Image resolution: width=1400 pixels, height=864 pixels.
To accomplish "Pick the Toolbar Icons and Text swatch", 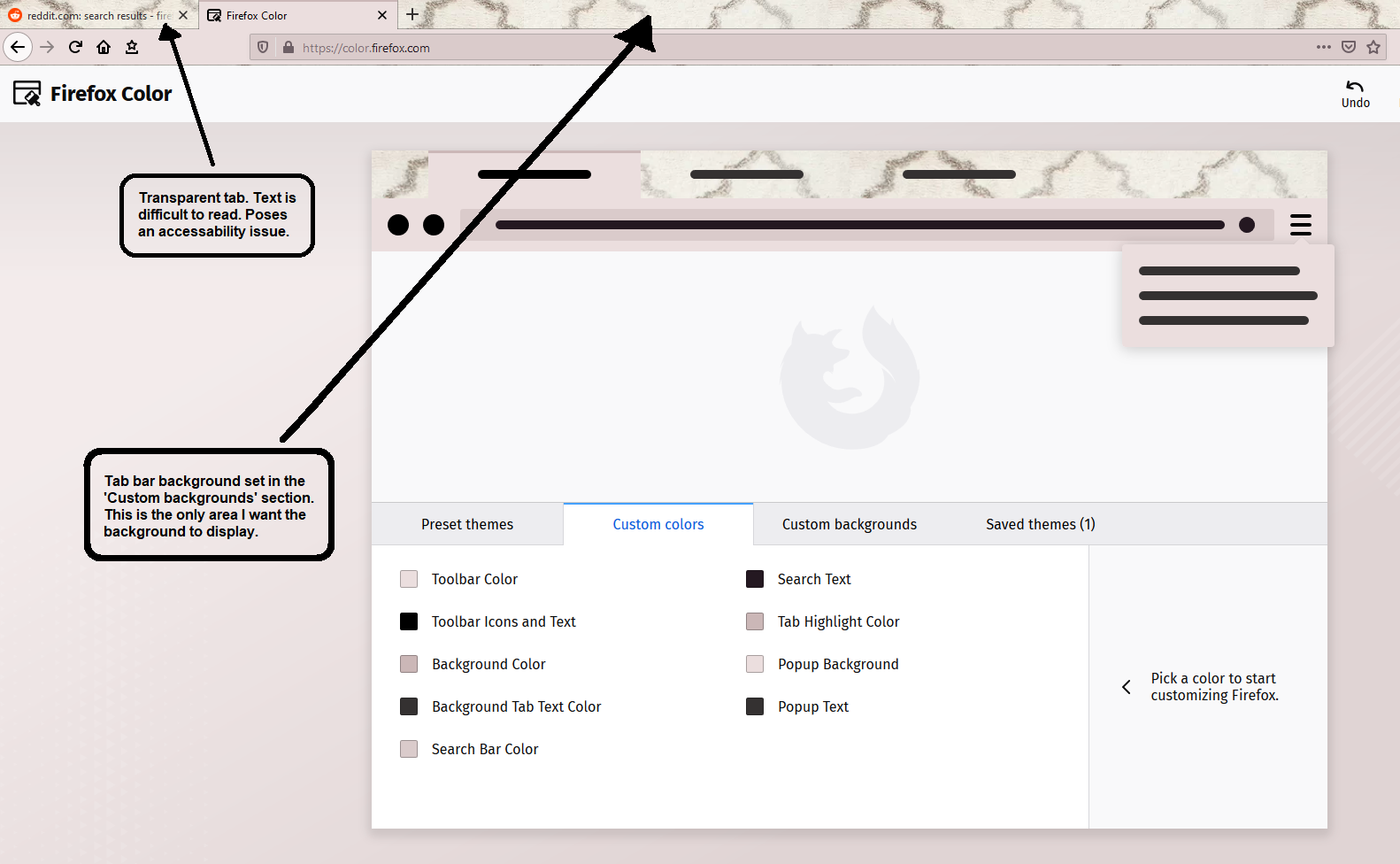I will (409, 621).
